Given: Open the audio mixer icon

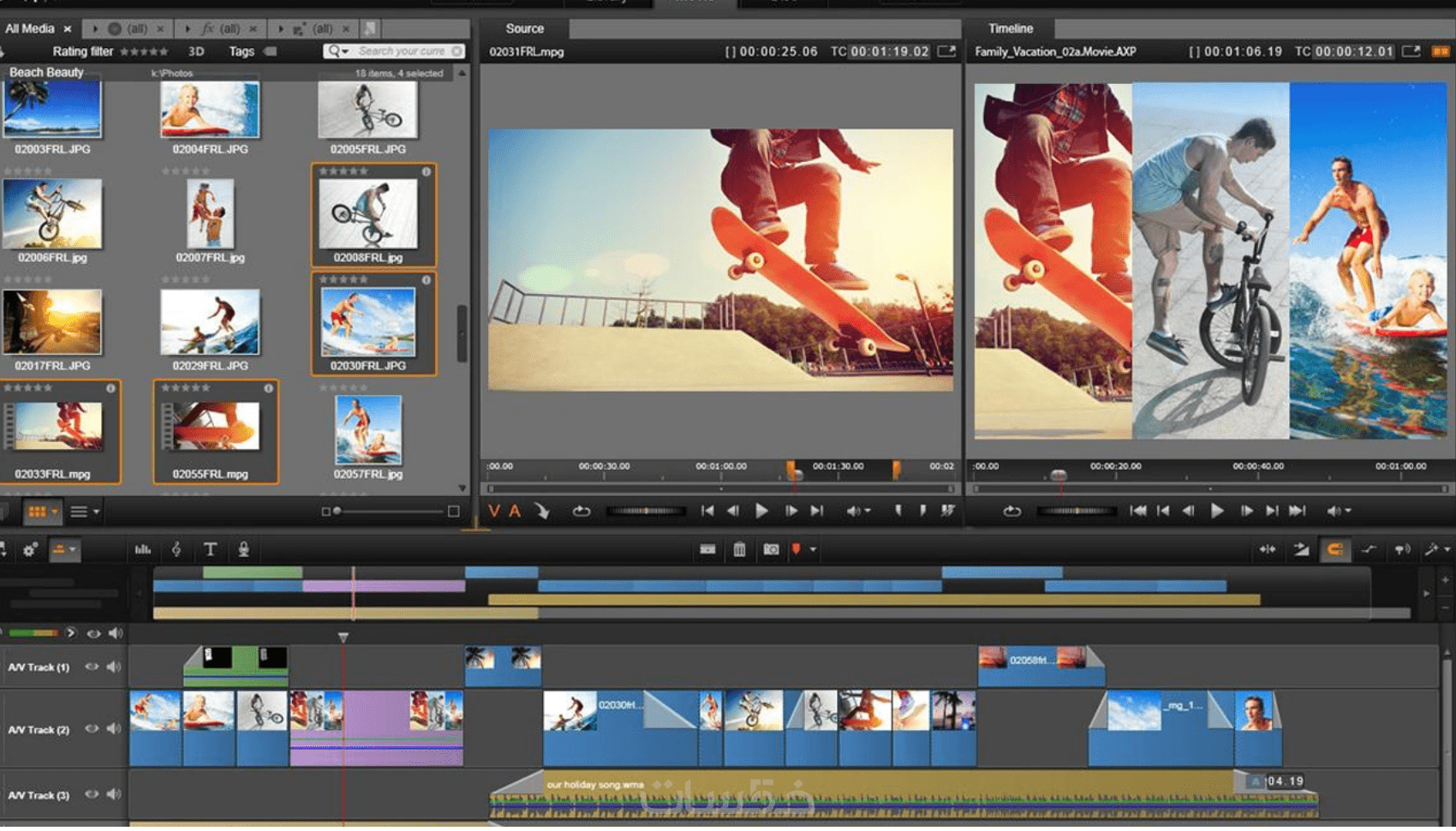Looking at the screenshot, I should pos(143,550).
